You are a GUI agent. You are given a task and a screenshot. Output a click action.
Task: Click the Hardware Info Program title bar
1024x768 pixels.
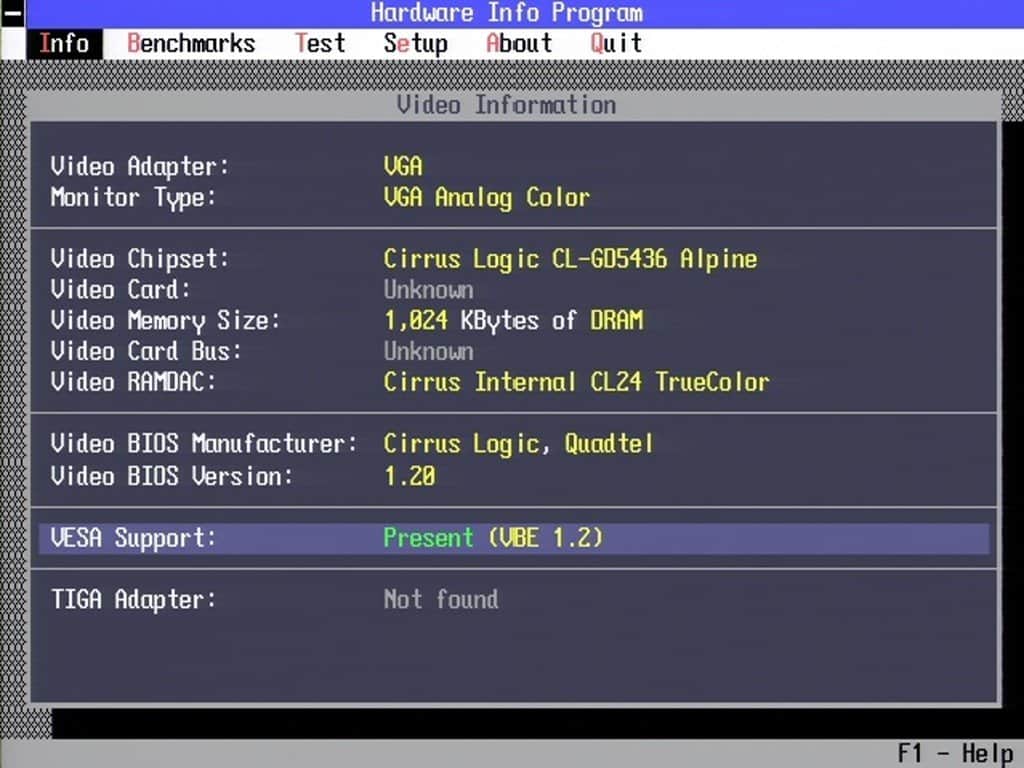click(524, 14)
